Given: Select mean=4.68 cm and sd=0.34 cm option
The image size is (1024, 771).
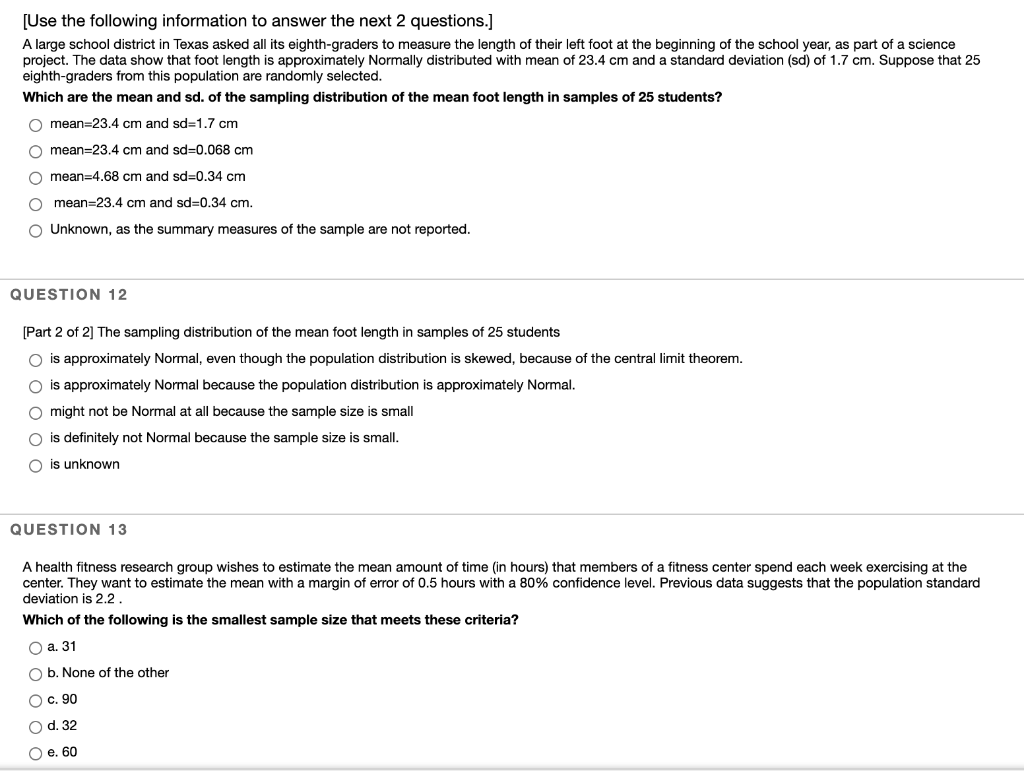Looking at the screenshot, I should tap(36, 176).
